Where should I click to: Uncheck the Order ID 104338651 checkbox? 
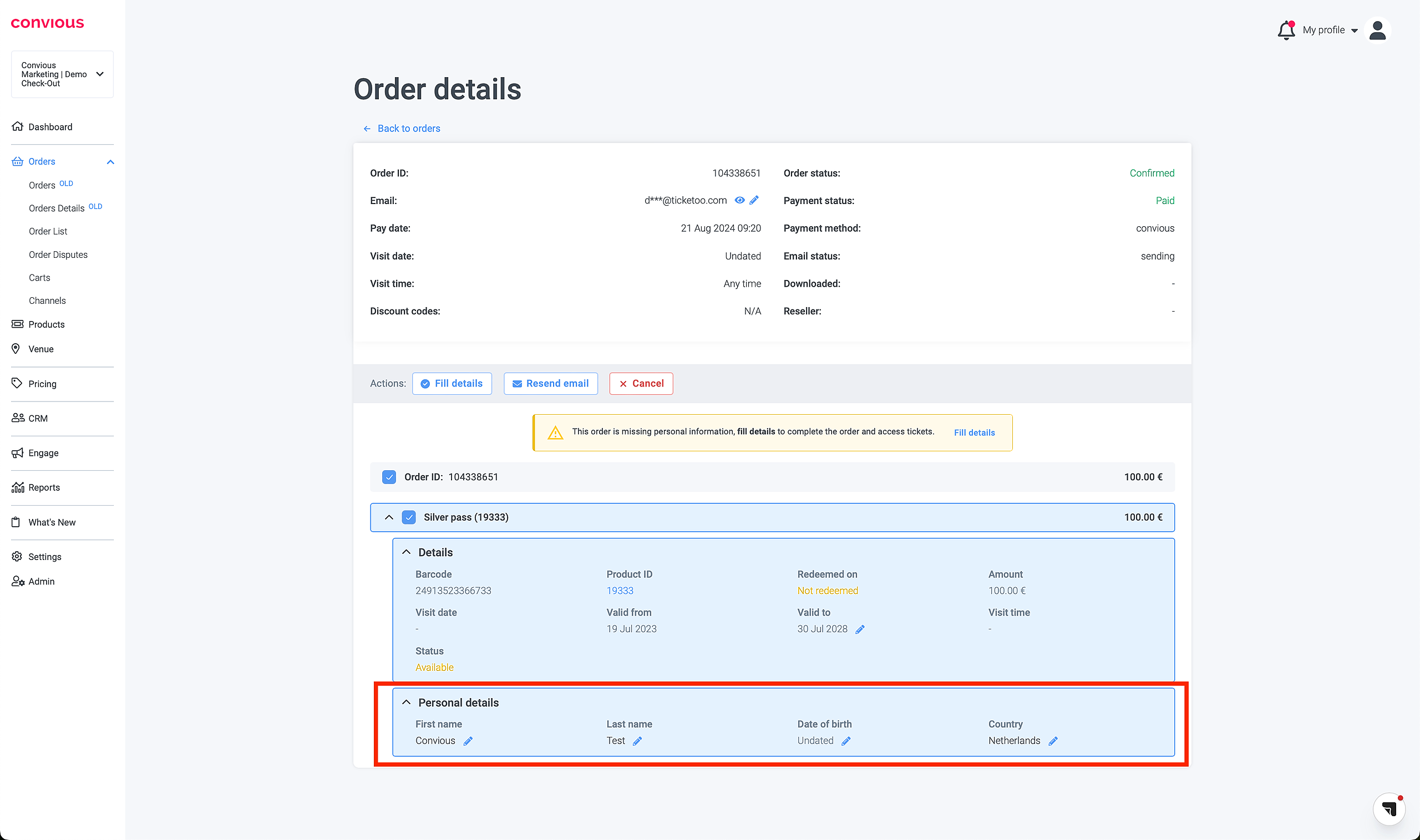[389, 477]
